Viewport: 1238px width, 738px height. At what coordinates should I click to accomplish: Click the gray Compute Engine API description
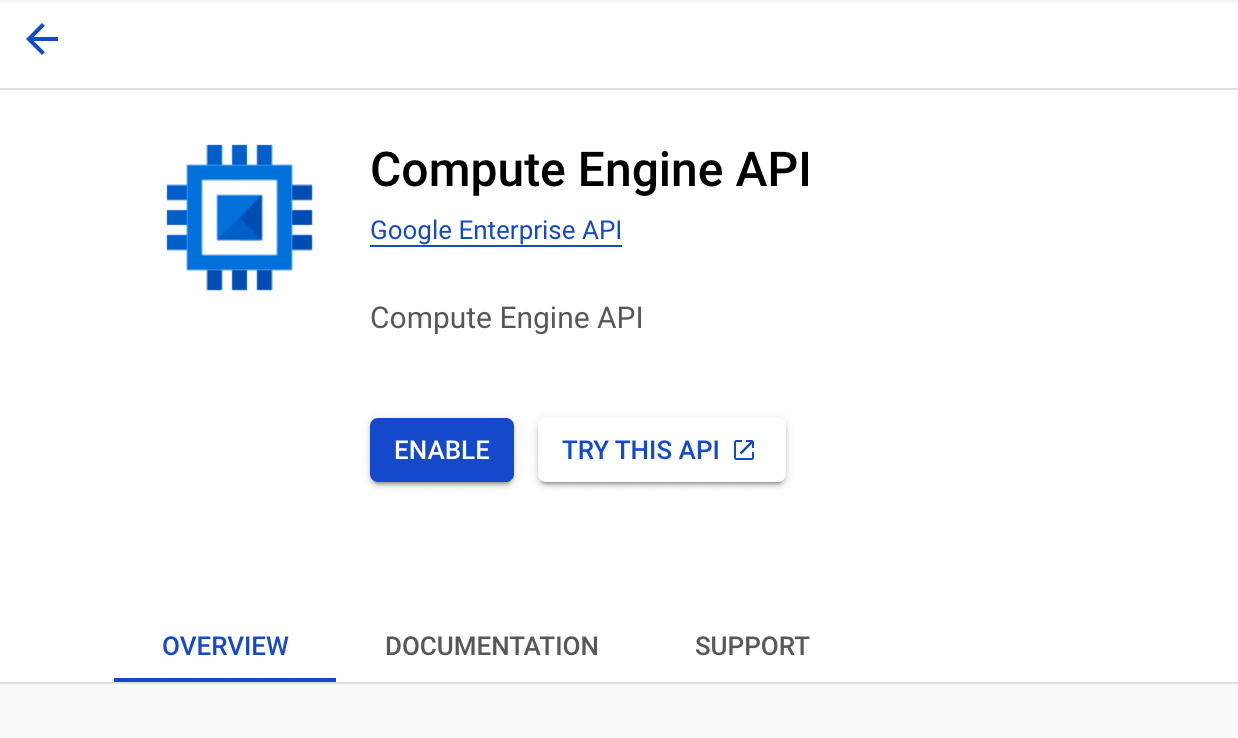(507, 318)
